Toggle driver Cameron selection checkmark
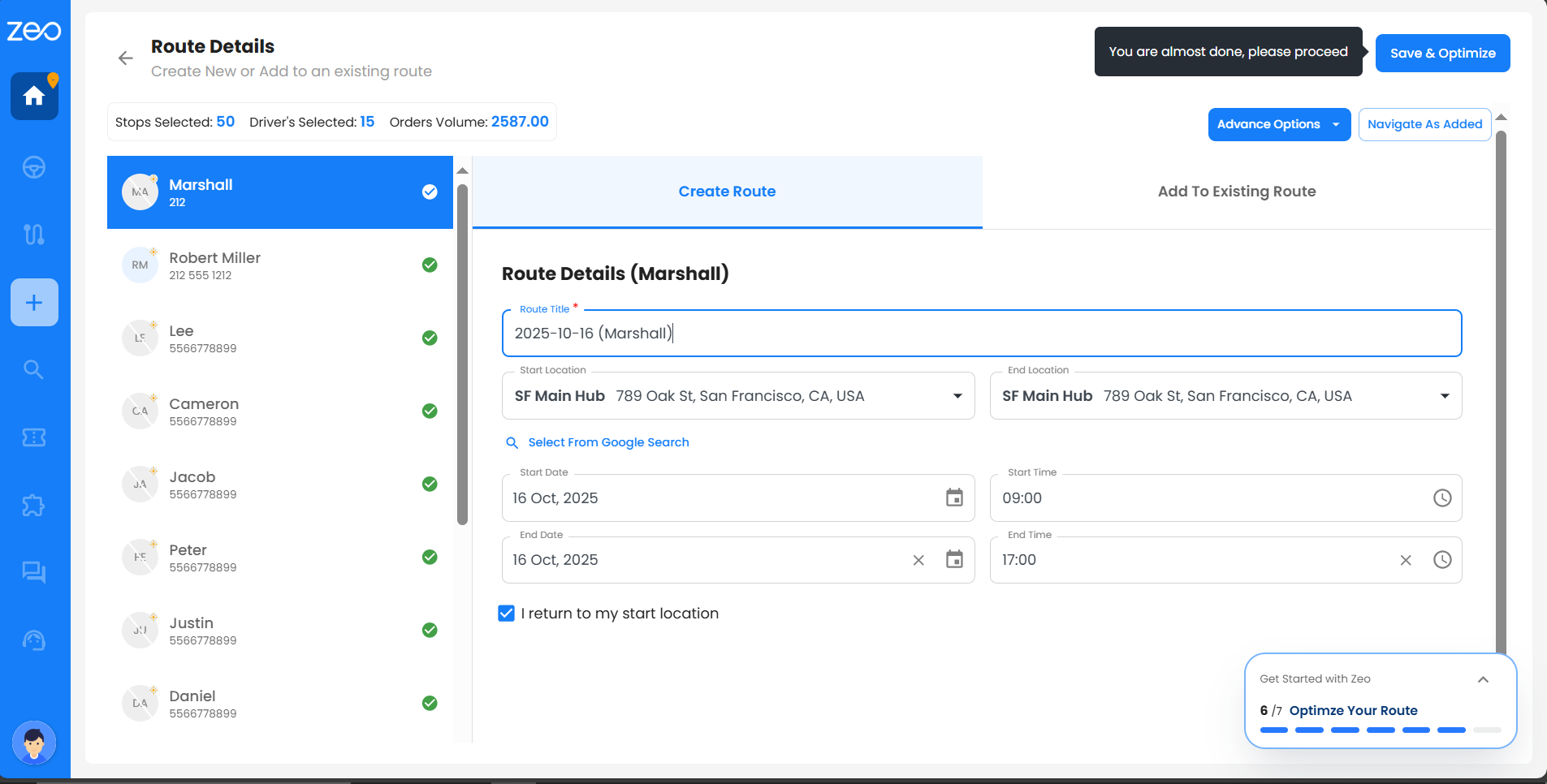This screenshot has height=784, width=1547. [x=430, y=411]
